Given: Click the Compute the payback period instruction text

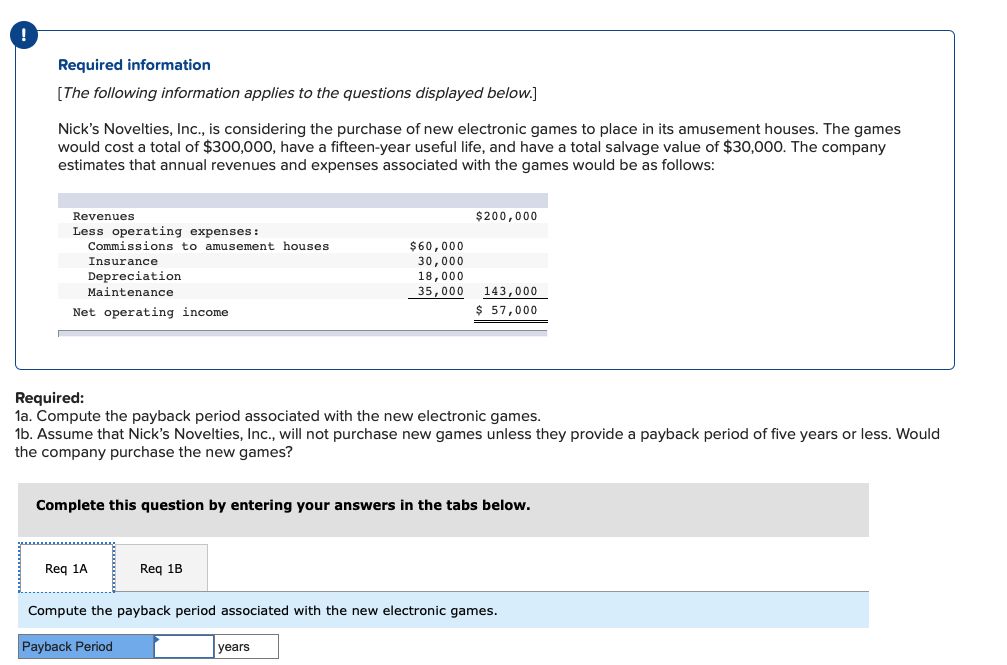Looking at the screenshot, I should [263, 610].
